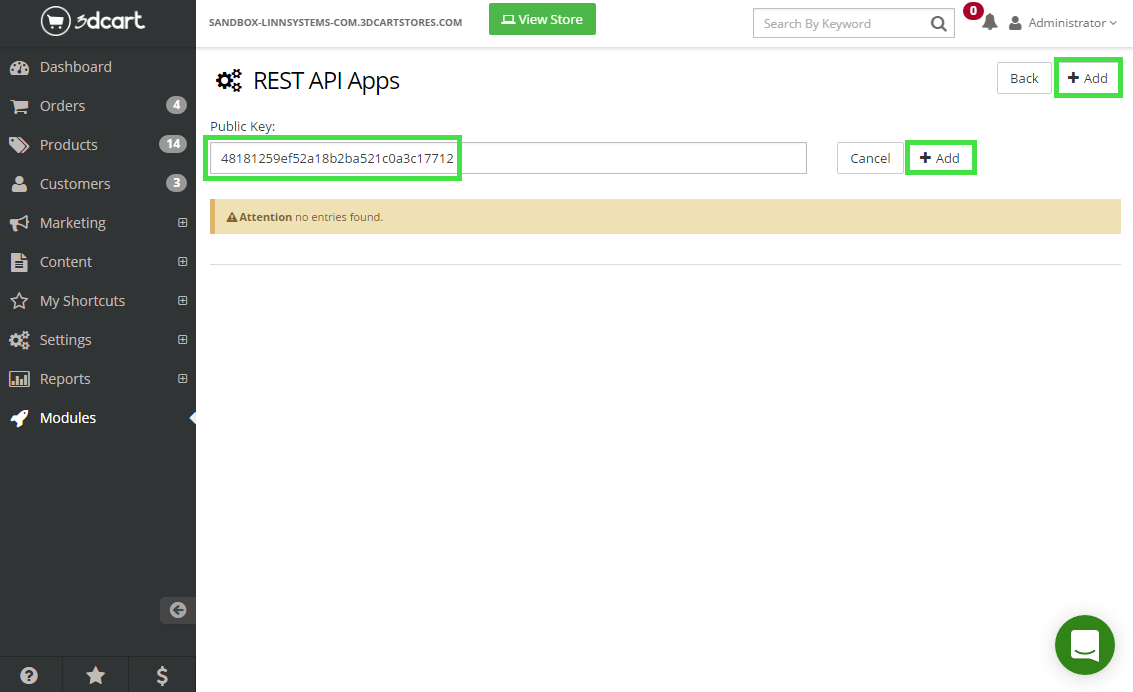Focus the Public Key input field
The image size is (1133, 692).
point(508,158)
